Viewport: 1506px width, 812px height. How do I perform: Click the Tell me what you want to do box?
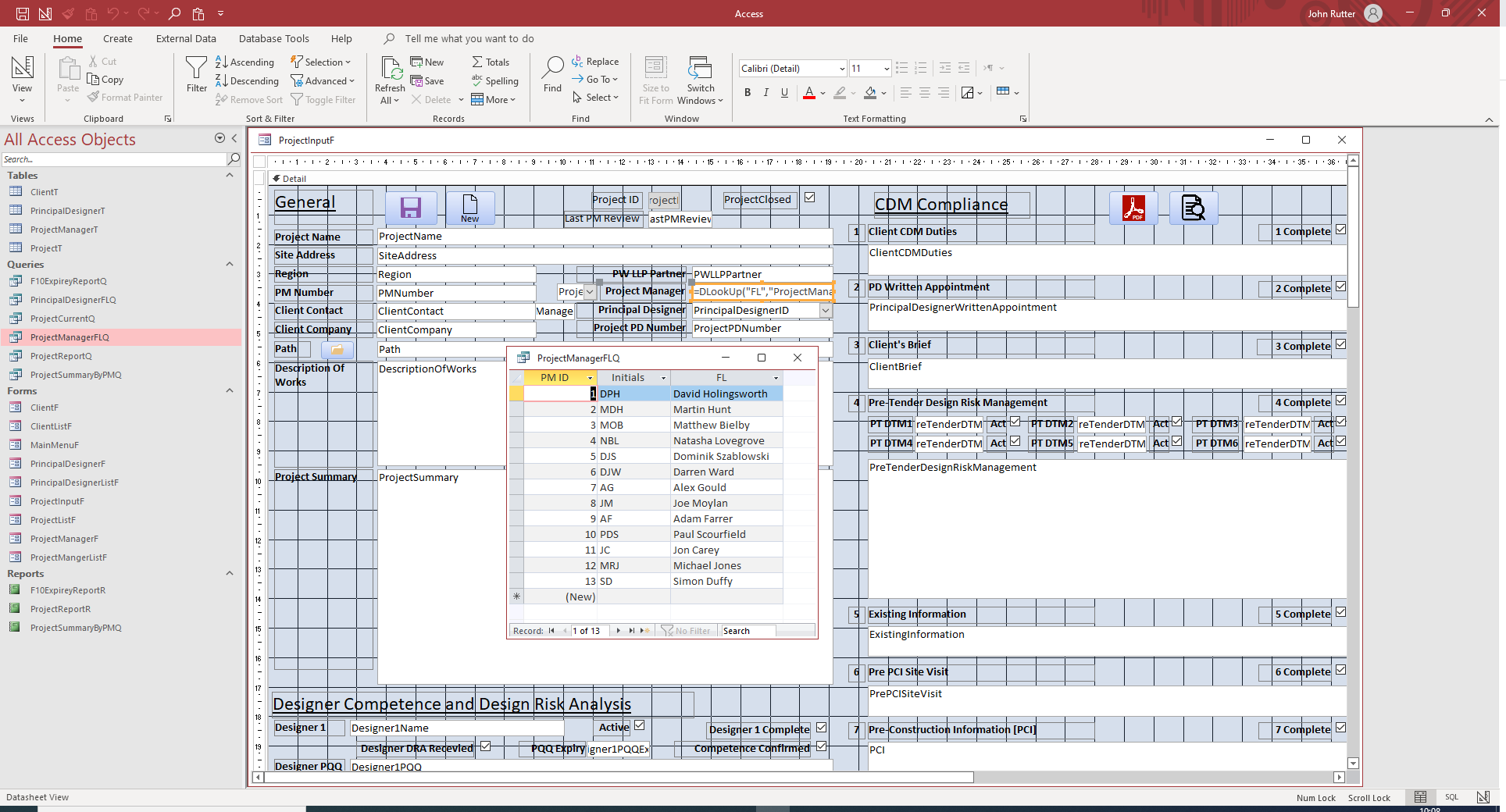[x=469, y=38]
